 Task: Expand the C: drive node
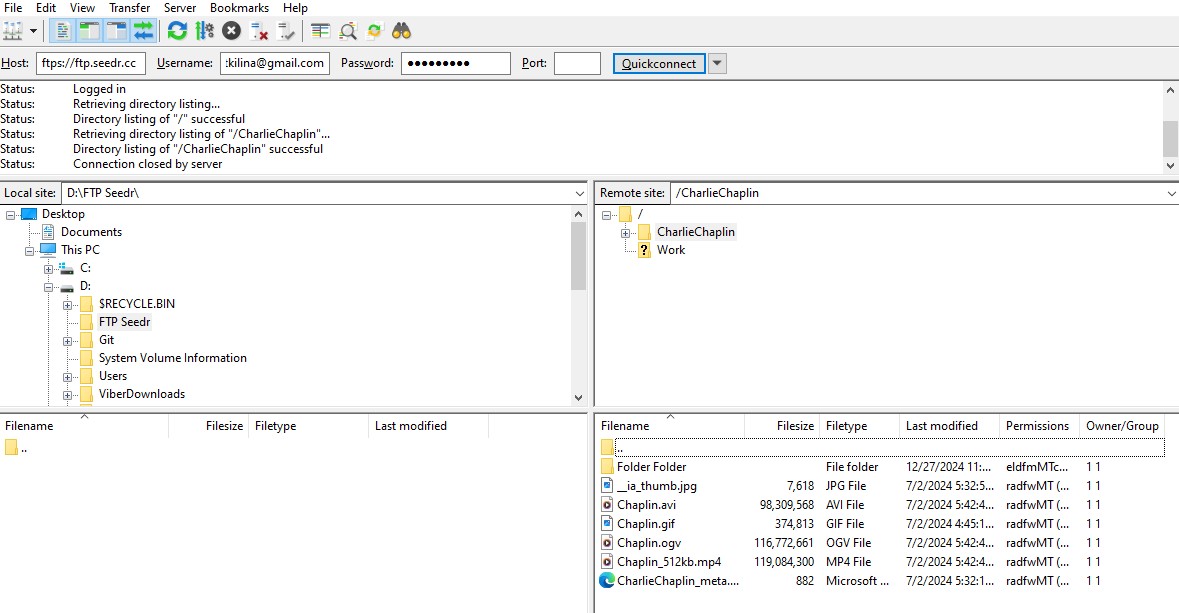pos(48,269)
